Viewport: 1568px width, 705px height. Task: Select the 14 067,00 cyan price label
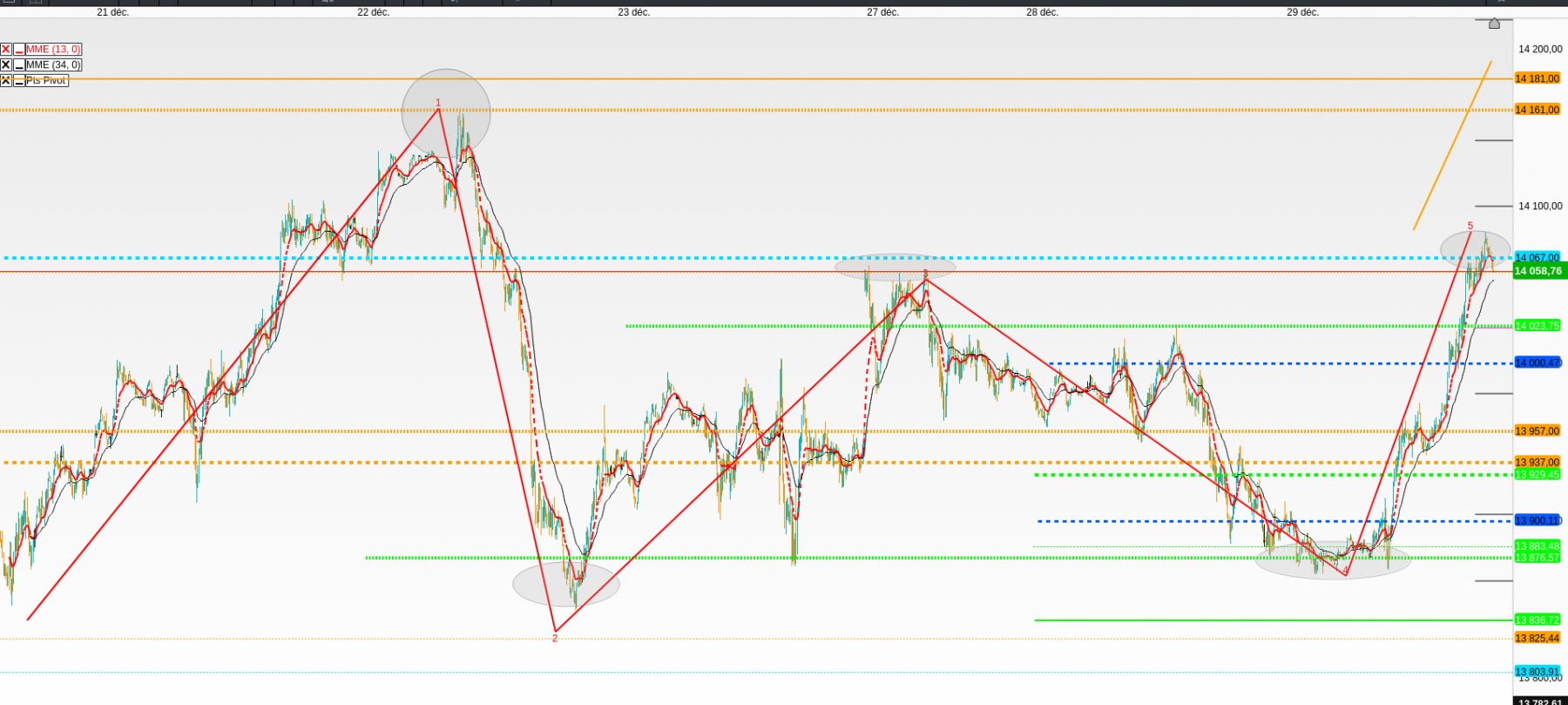(x=1538, y=258)
